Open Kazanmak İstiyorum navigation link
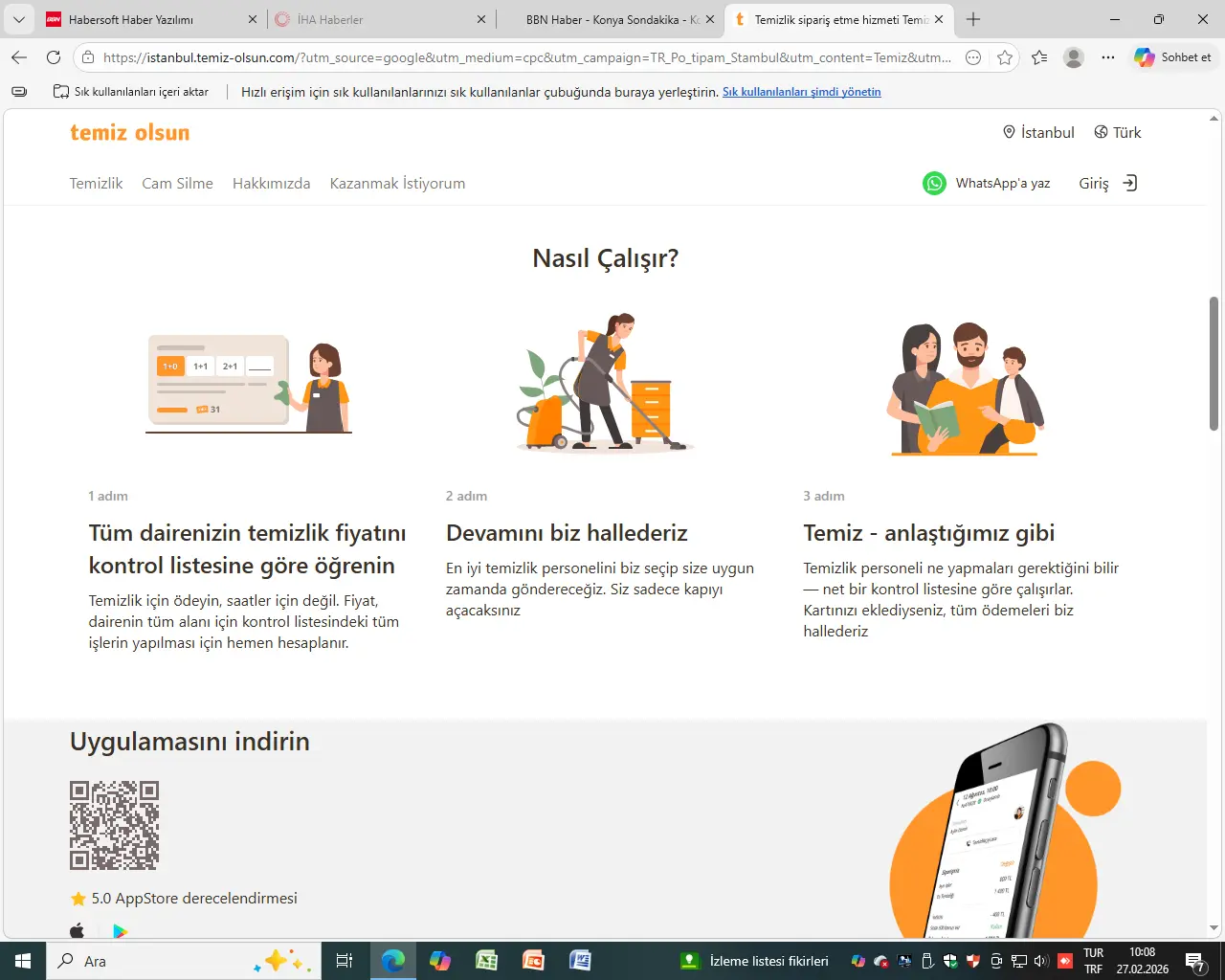1225x980 pixels. (x=397, y=183)
